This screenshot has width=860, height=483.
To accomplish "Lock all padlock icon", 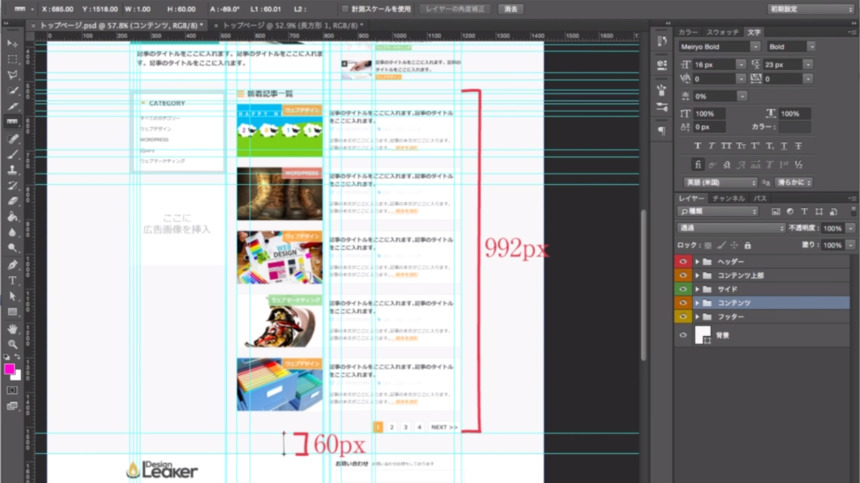I will (748, 246).
